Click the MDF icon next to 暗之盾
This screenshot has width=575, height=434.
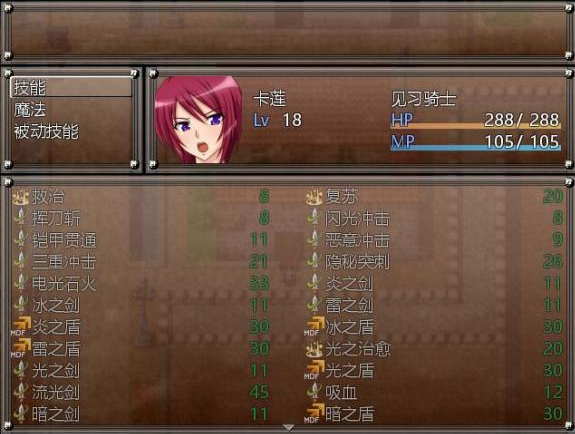314,413
